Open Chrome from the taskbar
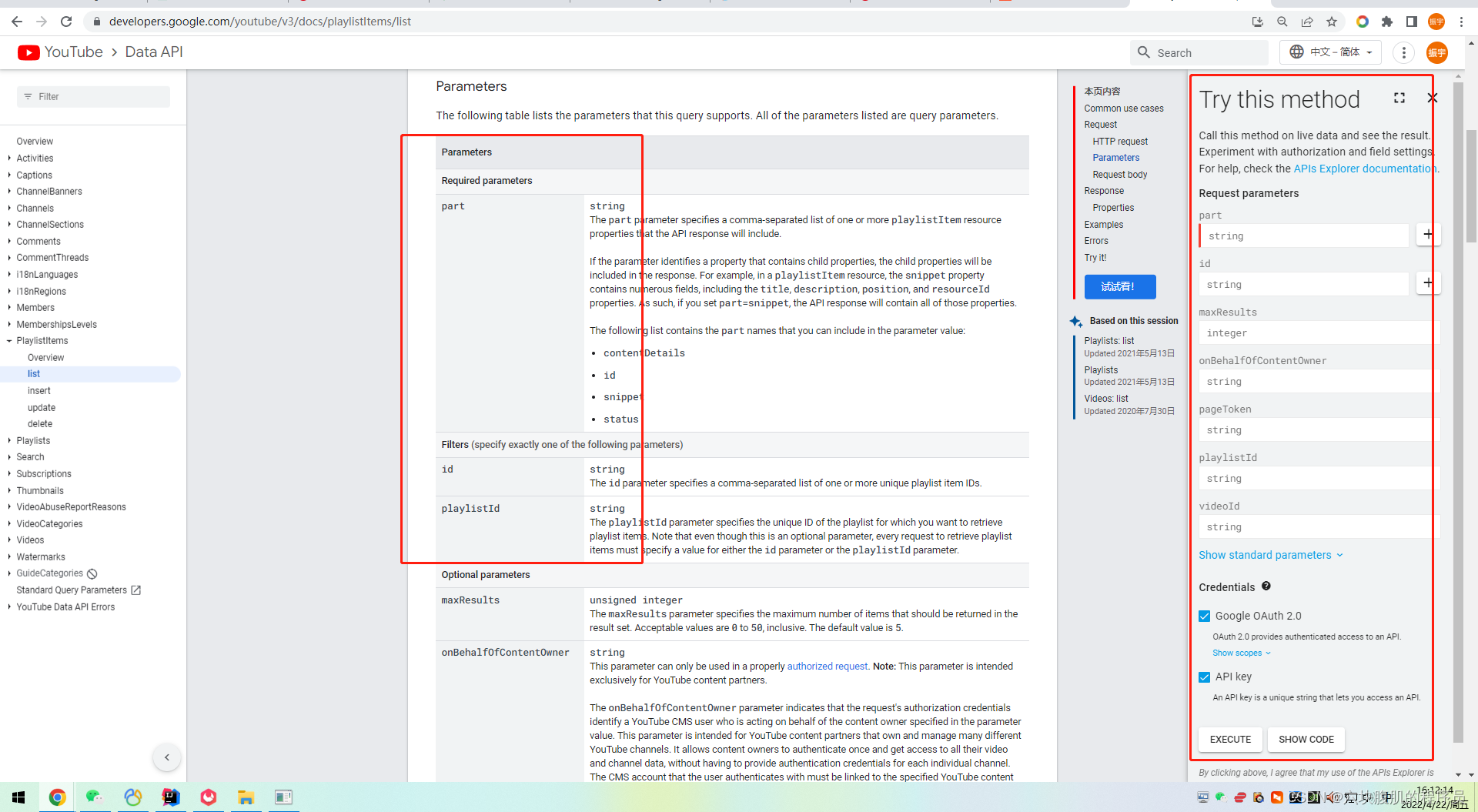 pos(57,797)
